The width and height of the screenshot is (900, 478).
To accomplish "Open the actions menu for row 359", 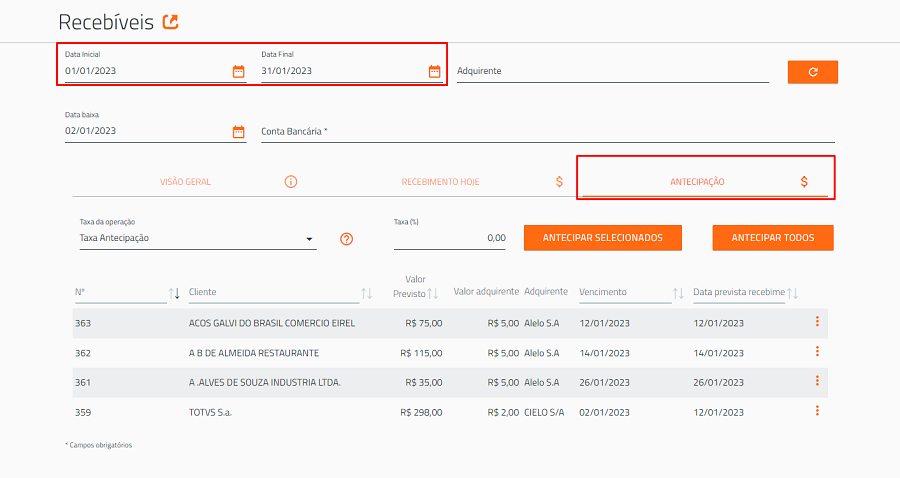I will pyautogui.click(x=817, y=411).
